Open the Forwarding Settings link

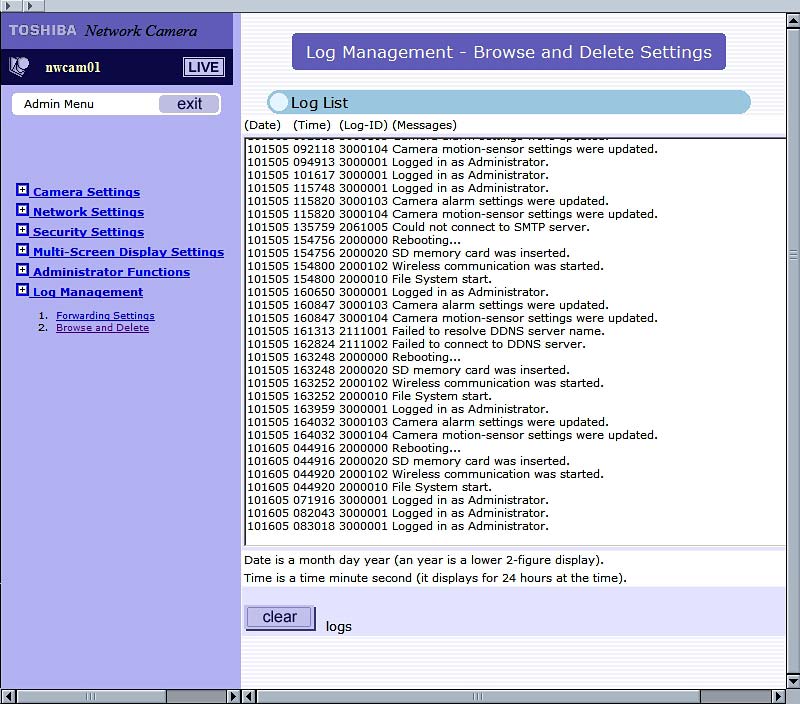tap(105, 316)
